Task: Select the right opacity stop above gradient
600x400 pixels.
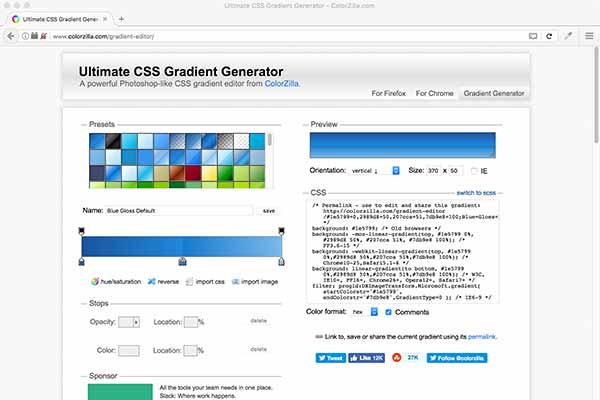Action: pyautogui.click(x=281, y=231)
